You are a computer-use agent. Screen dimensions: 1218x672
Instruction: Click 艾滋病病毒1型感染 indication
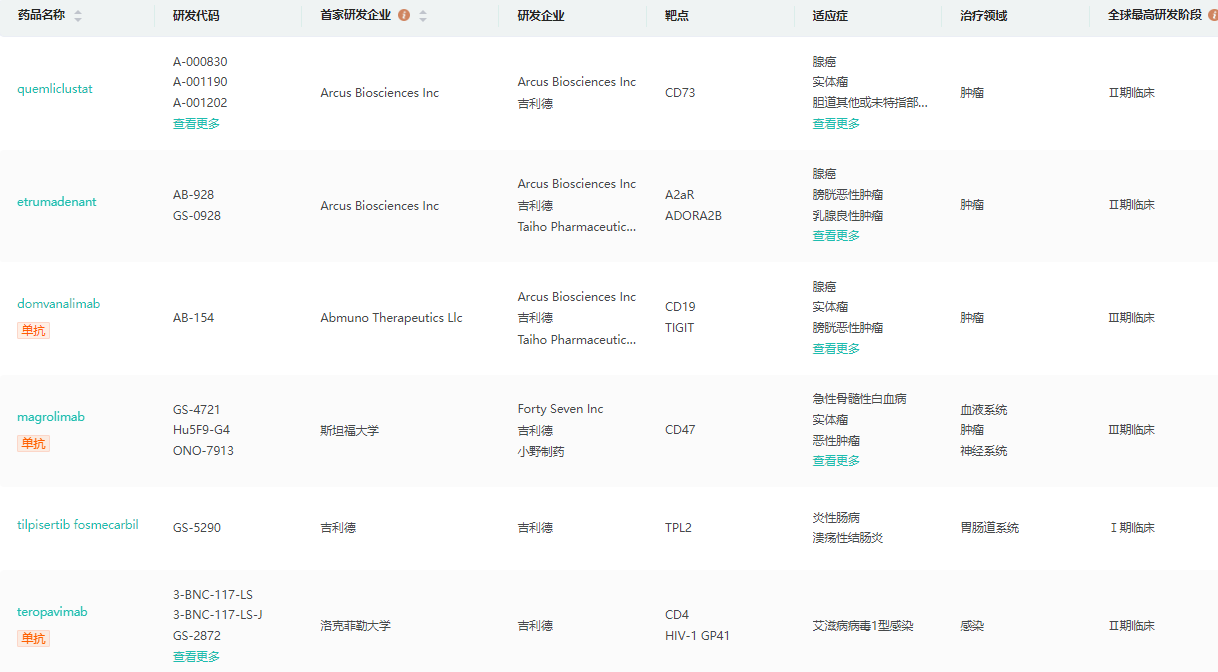[863, 626]
